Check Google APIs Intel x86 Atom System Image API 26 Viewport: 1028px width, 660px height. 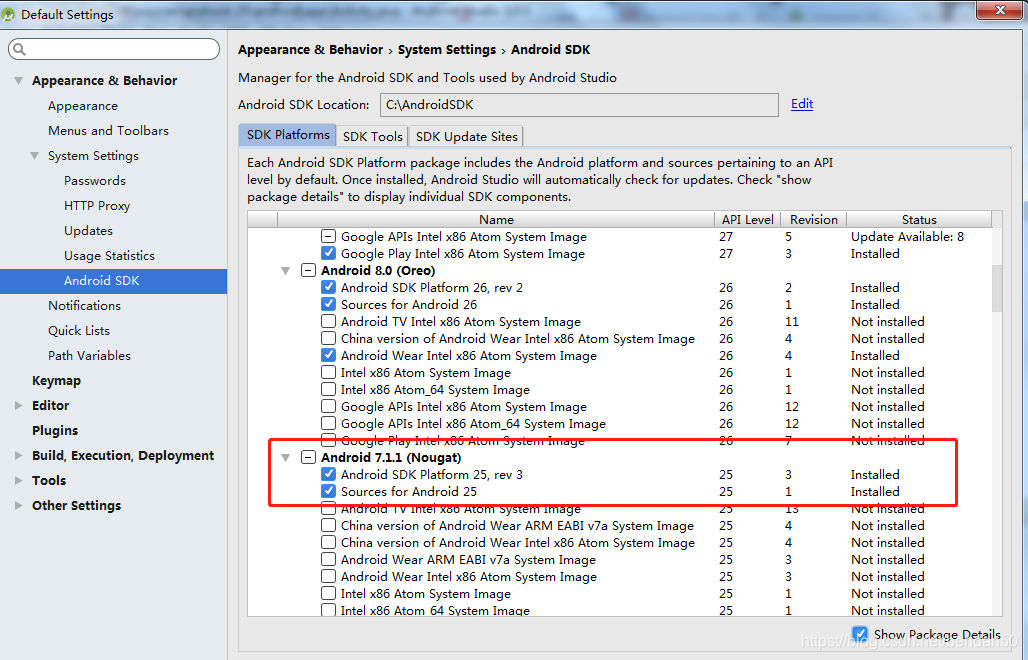click(328, 407)
